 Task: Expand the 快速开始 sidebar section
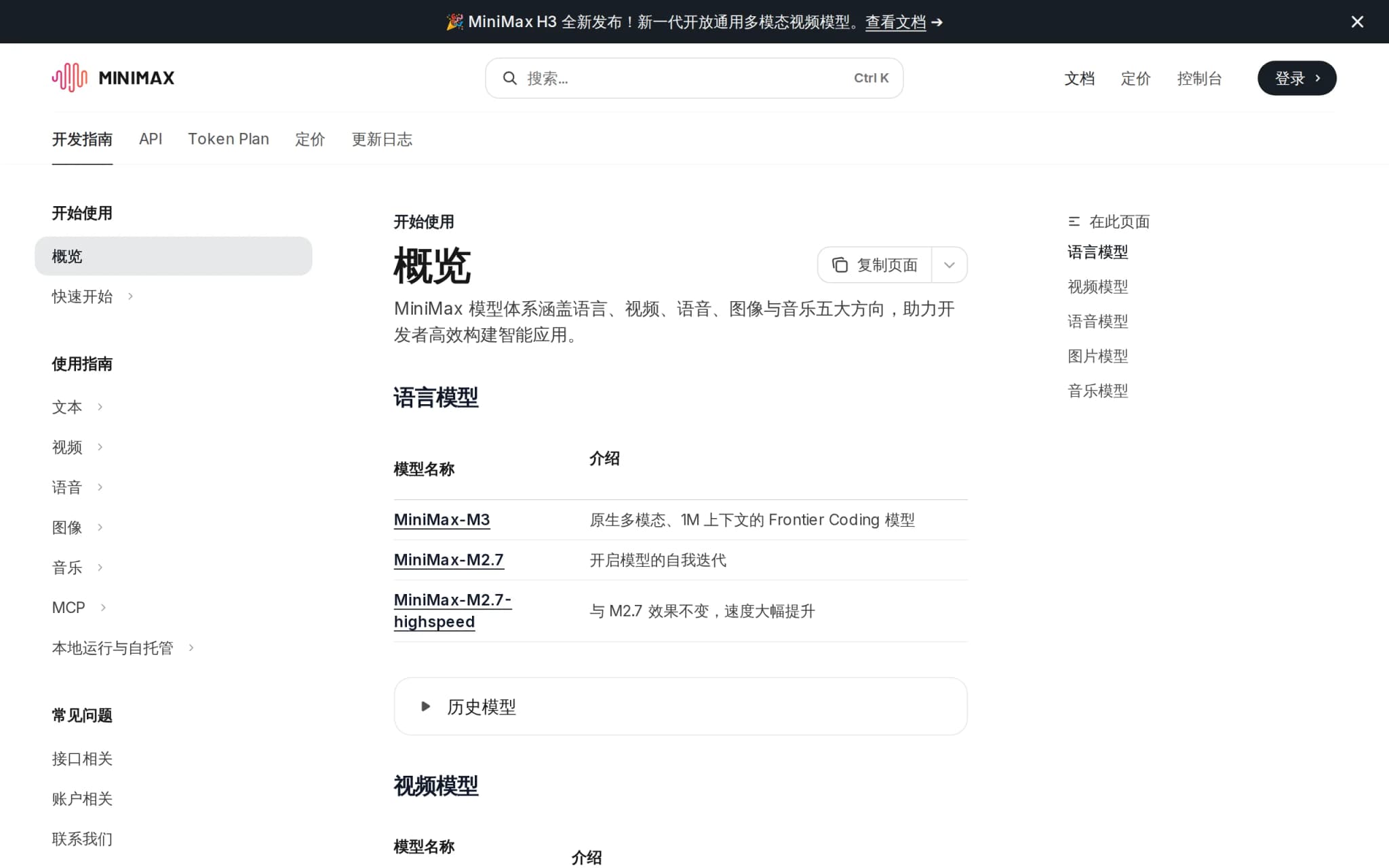click(130, 296)
